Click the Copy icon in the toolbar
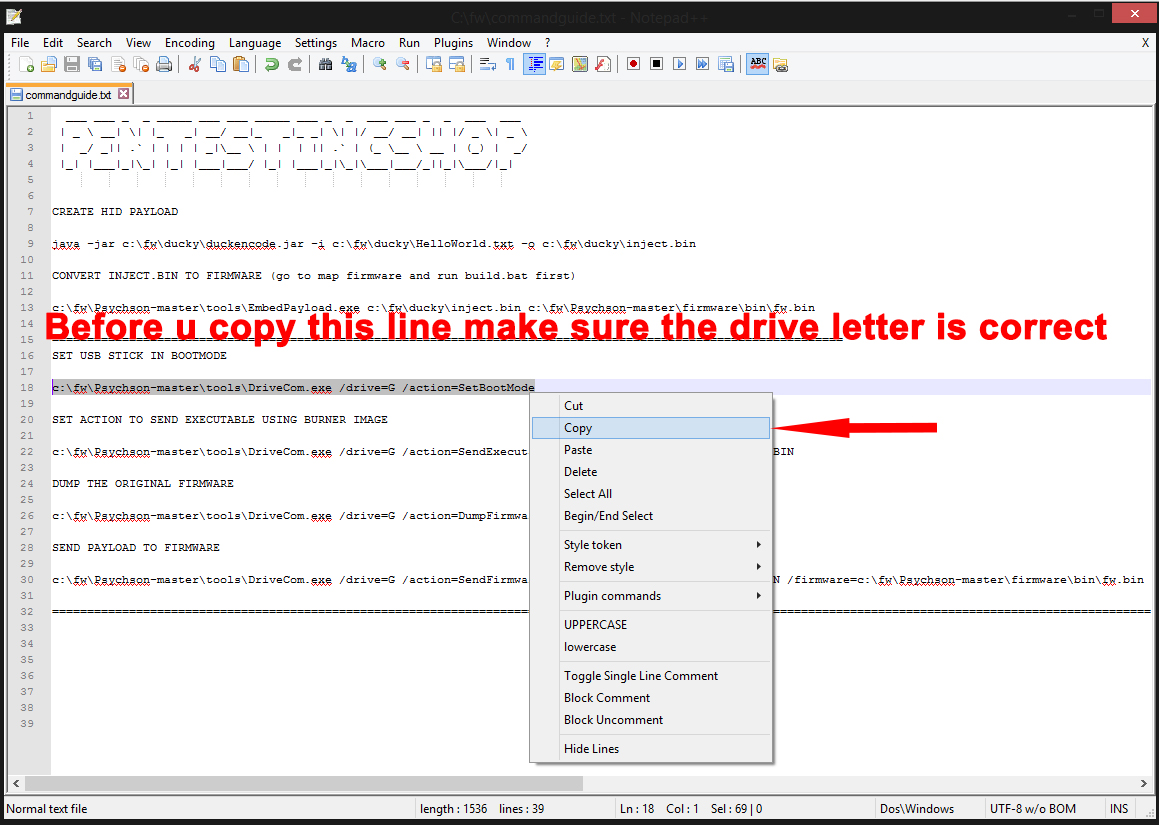The width and height of the screenshot is (1159, 825). tap(217, 64)
